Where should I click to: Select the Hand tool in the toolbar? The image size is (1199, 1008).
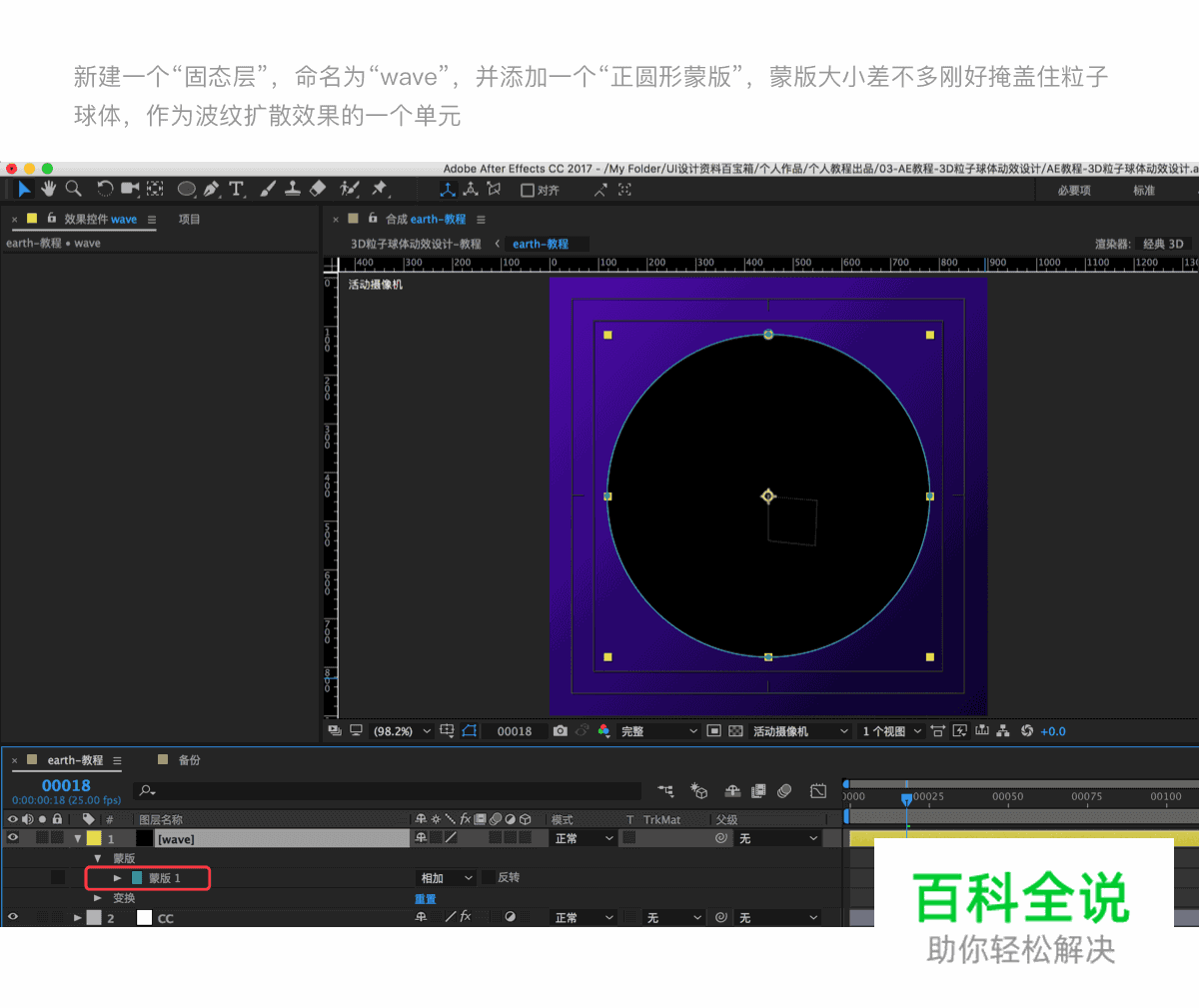pos(47,188)
